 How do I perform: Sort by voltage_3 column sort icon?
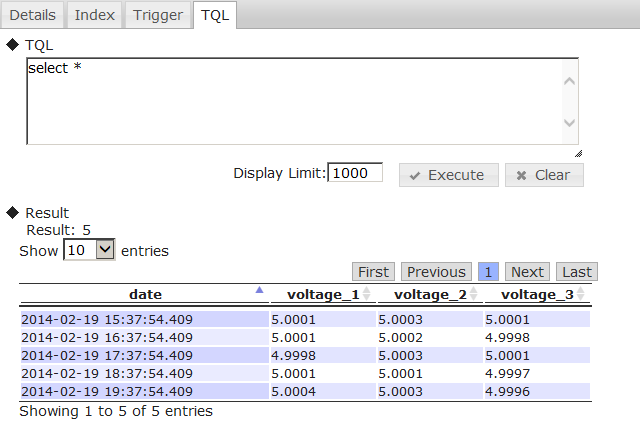click(582, 294)
